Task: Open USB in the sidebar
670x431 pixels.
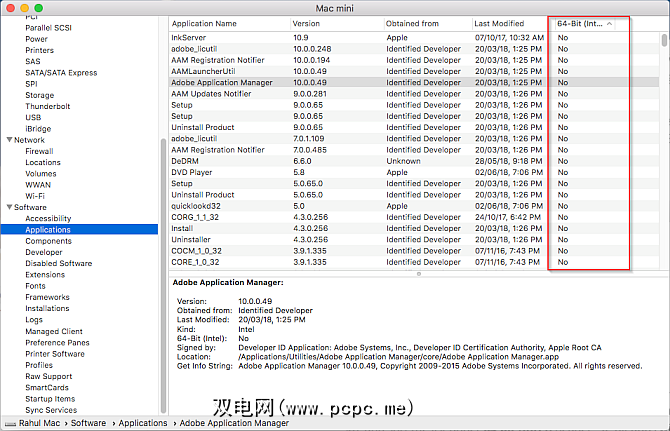Action: coord(33,117)
